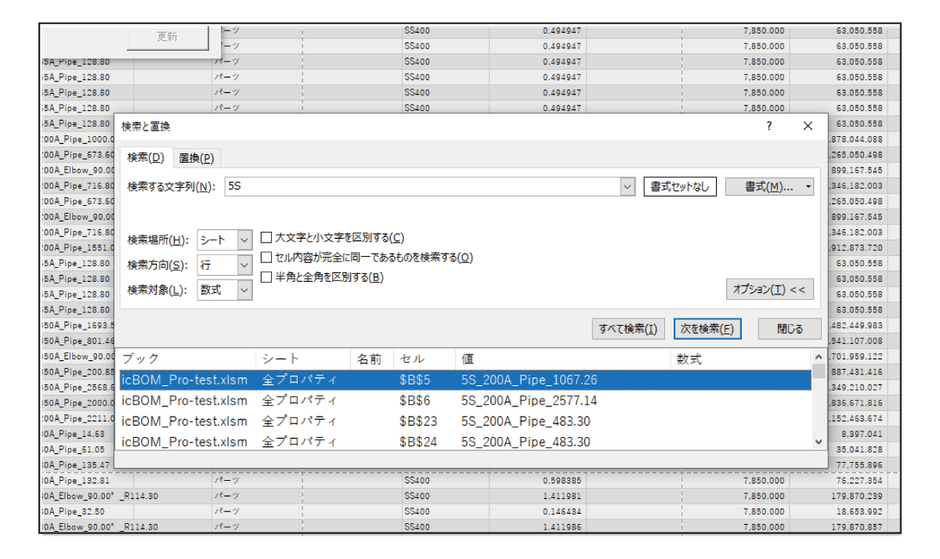Enable 半角と全角を区別する checkbox

(x=267, y=277)
